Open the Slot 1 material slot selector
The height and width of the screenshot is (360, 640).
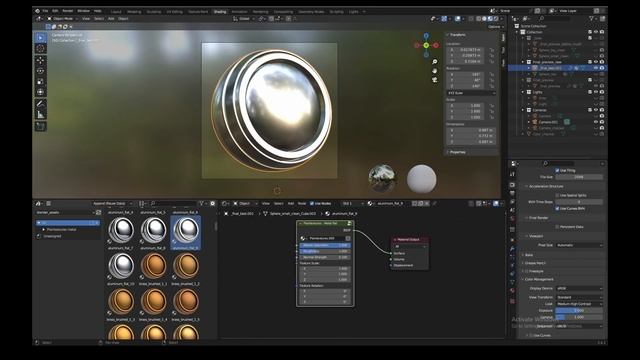(x=352, y=203)
